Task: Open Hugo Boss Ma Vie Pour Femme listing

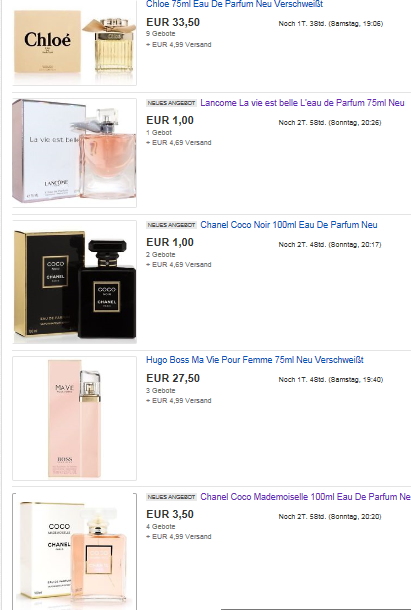Action: [x=255, y=360]
